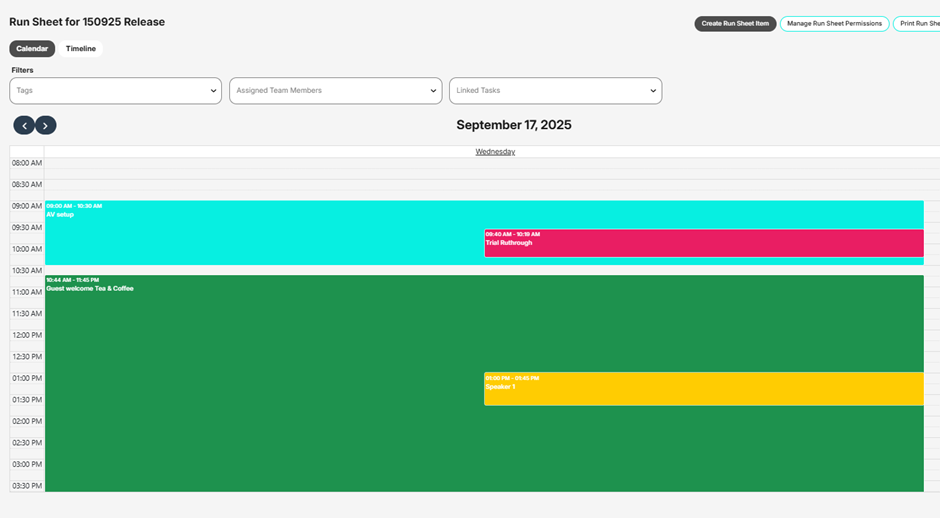This screenshot has width=940, height=518.
Task: Go to the previous day arrow
Action: pyautogui.click(x=24, y=125)
